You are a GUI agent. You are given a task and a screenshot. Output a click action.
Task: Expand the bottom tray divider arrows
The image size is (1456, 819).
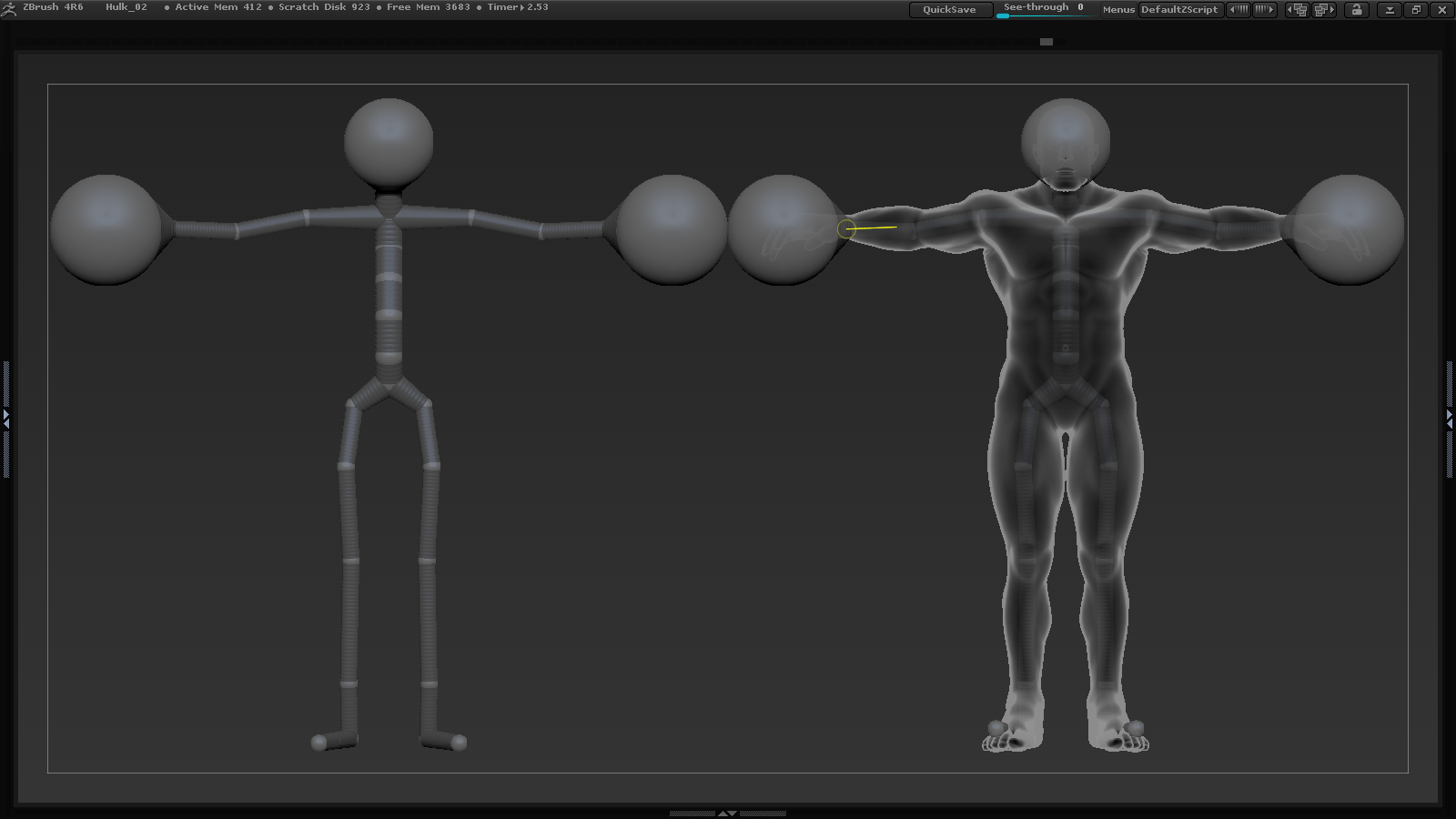point(727,813)
